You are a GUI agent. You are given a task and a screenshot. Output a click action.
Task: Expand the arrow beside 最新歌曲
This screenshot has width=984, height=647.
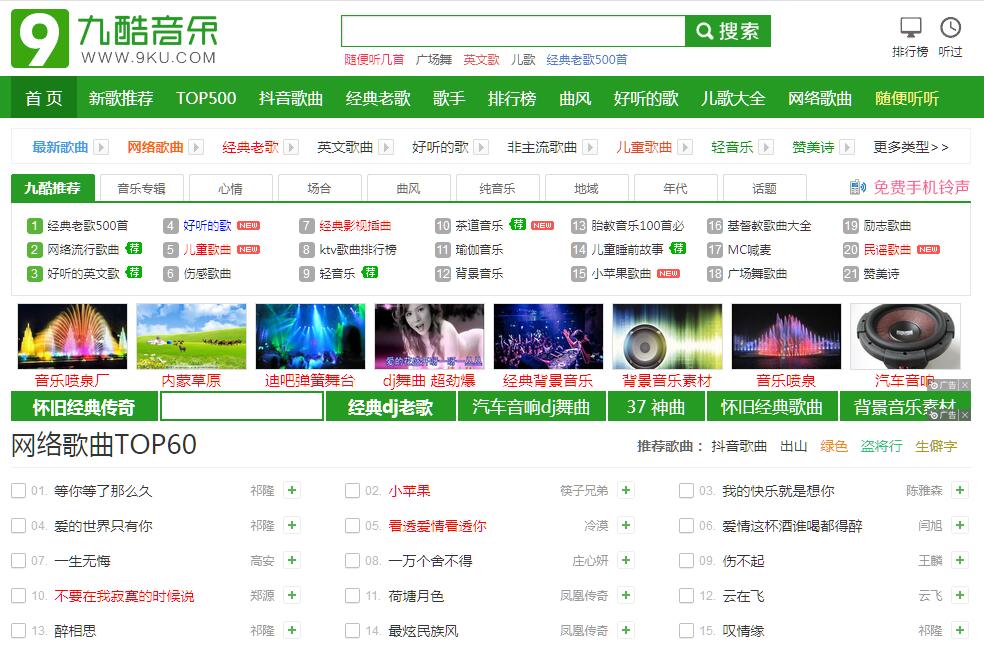[101, 147]
